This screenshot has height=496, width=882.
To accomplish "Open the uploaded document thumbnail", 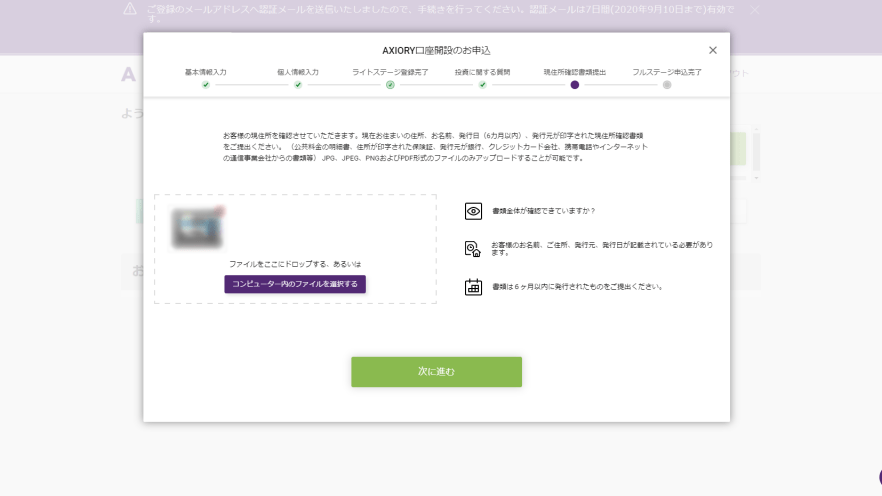I will pyautogui.click(x=196, y=227).
